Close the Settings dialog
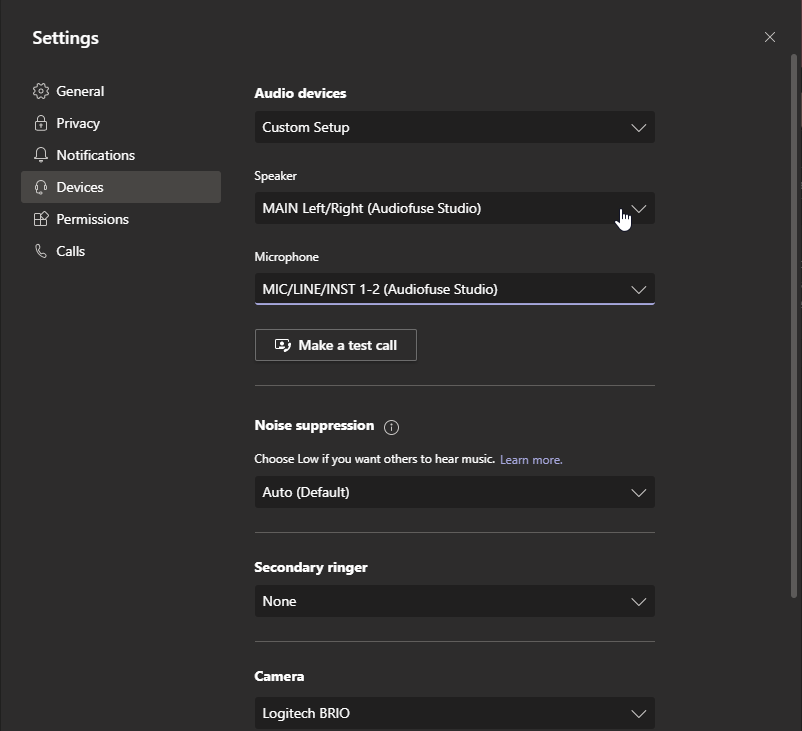This screenshot has width=802, height=731. 769,37
